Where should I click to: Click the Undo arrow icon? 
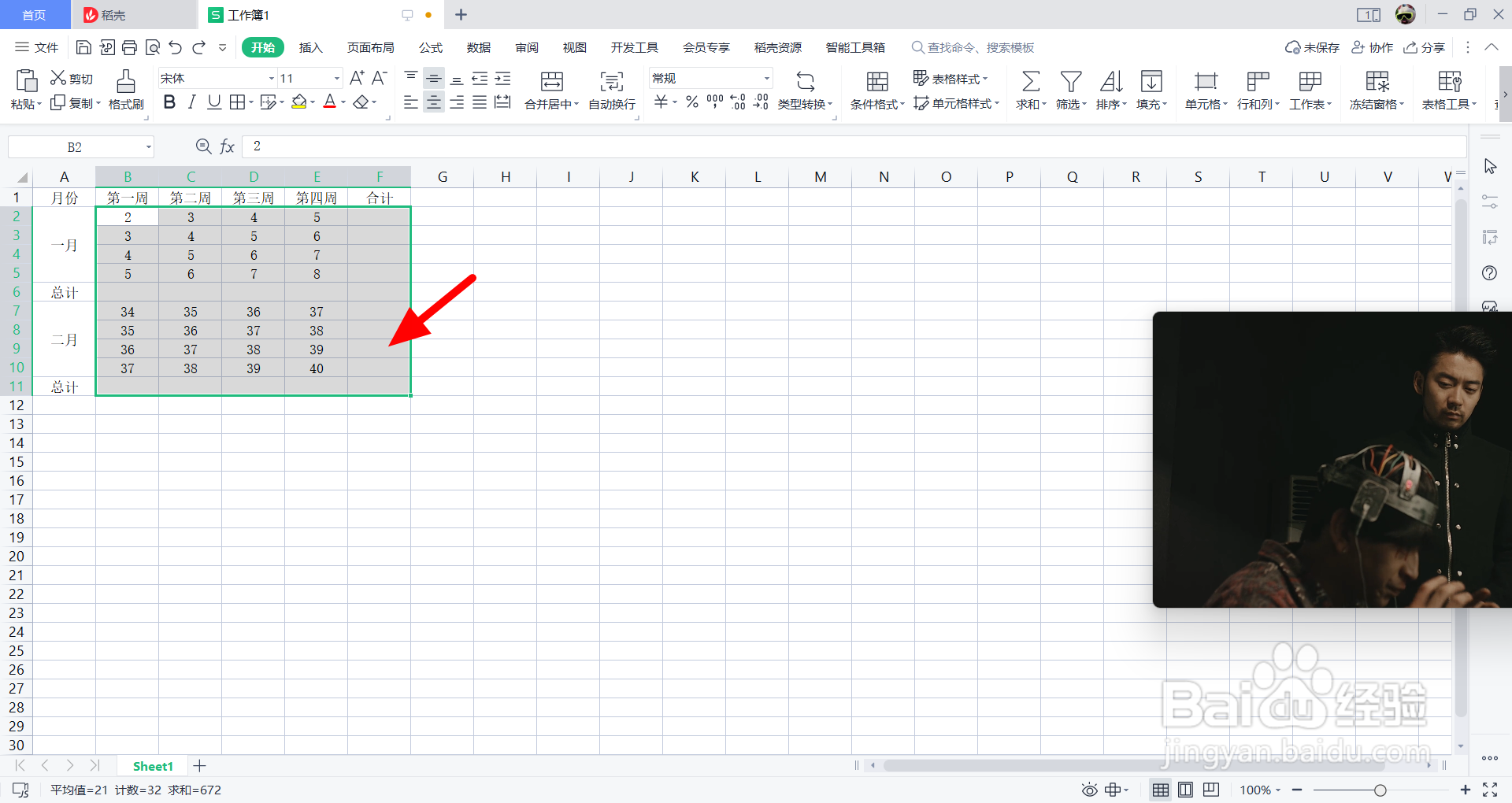176,48
